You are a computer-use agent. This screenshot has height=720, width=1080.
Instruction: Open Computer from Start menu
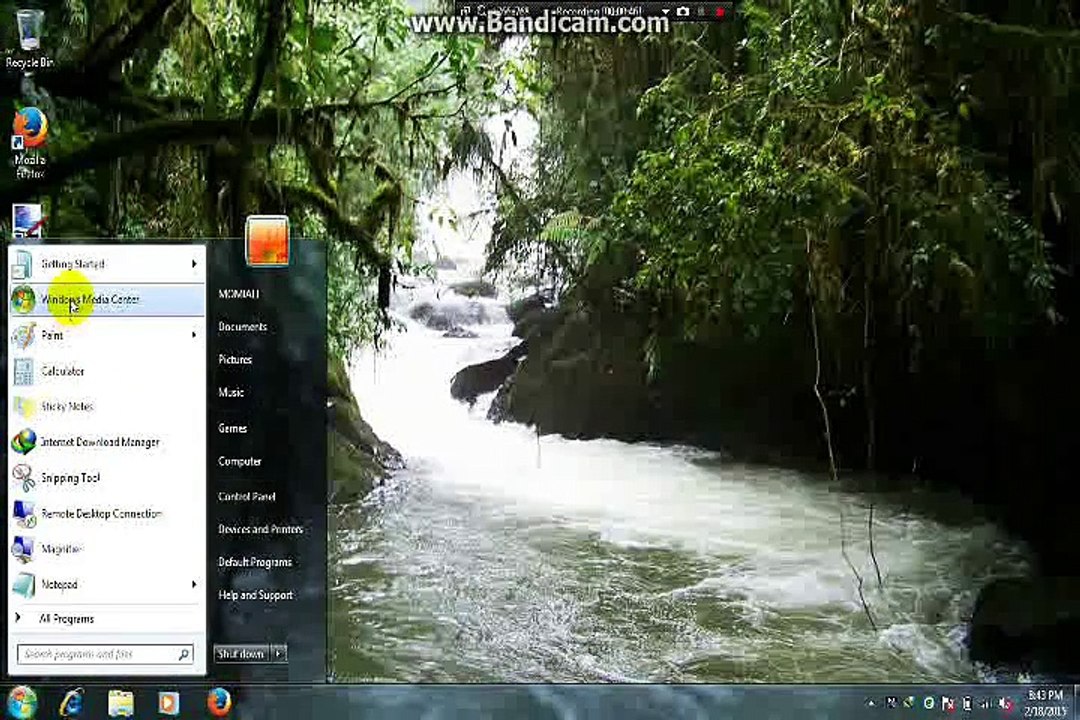pyautogui.click(x=240, y=462)
